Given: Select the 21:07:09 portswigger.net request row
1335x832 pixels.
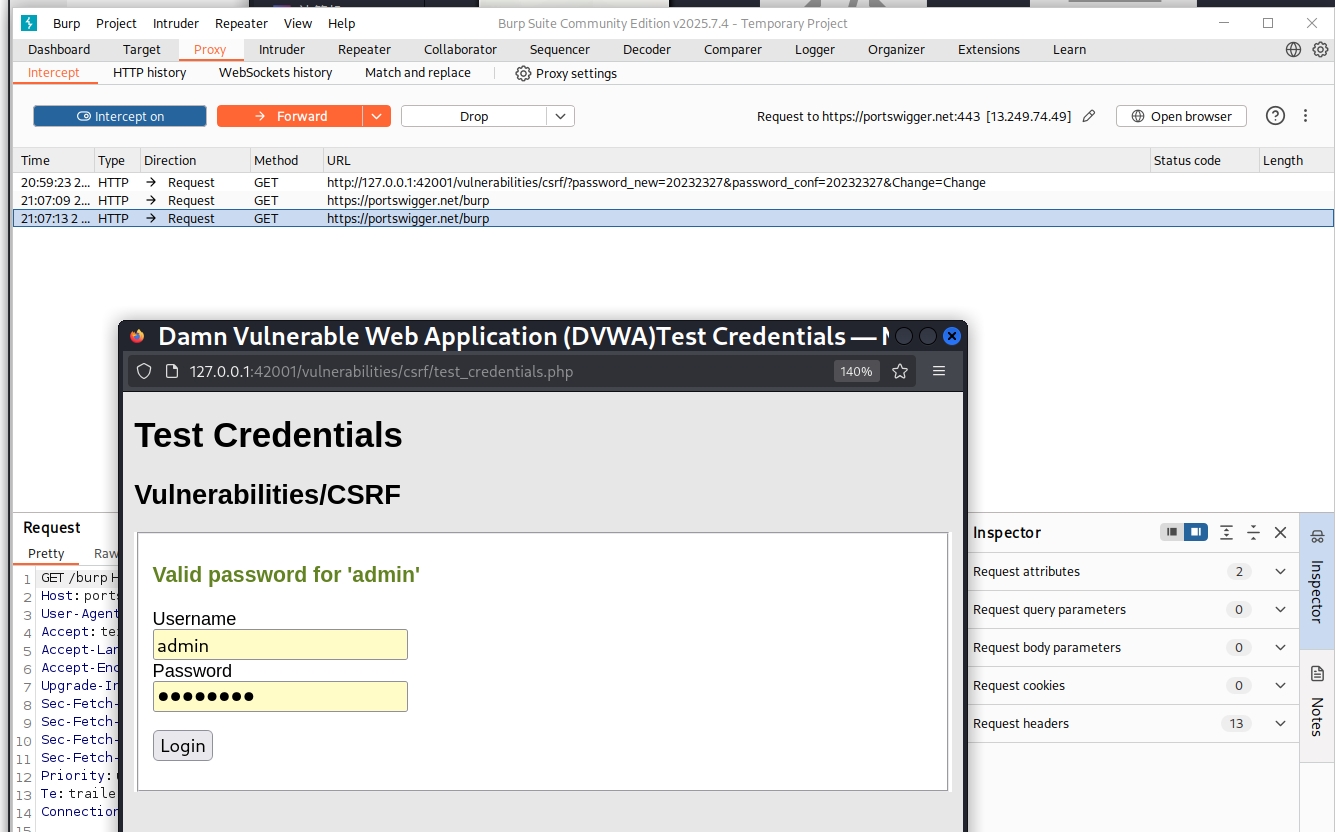Looking at the screenshot, I should (673, 200).
